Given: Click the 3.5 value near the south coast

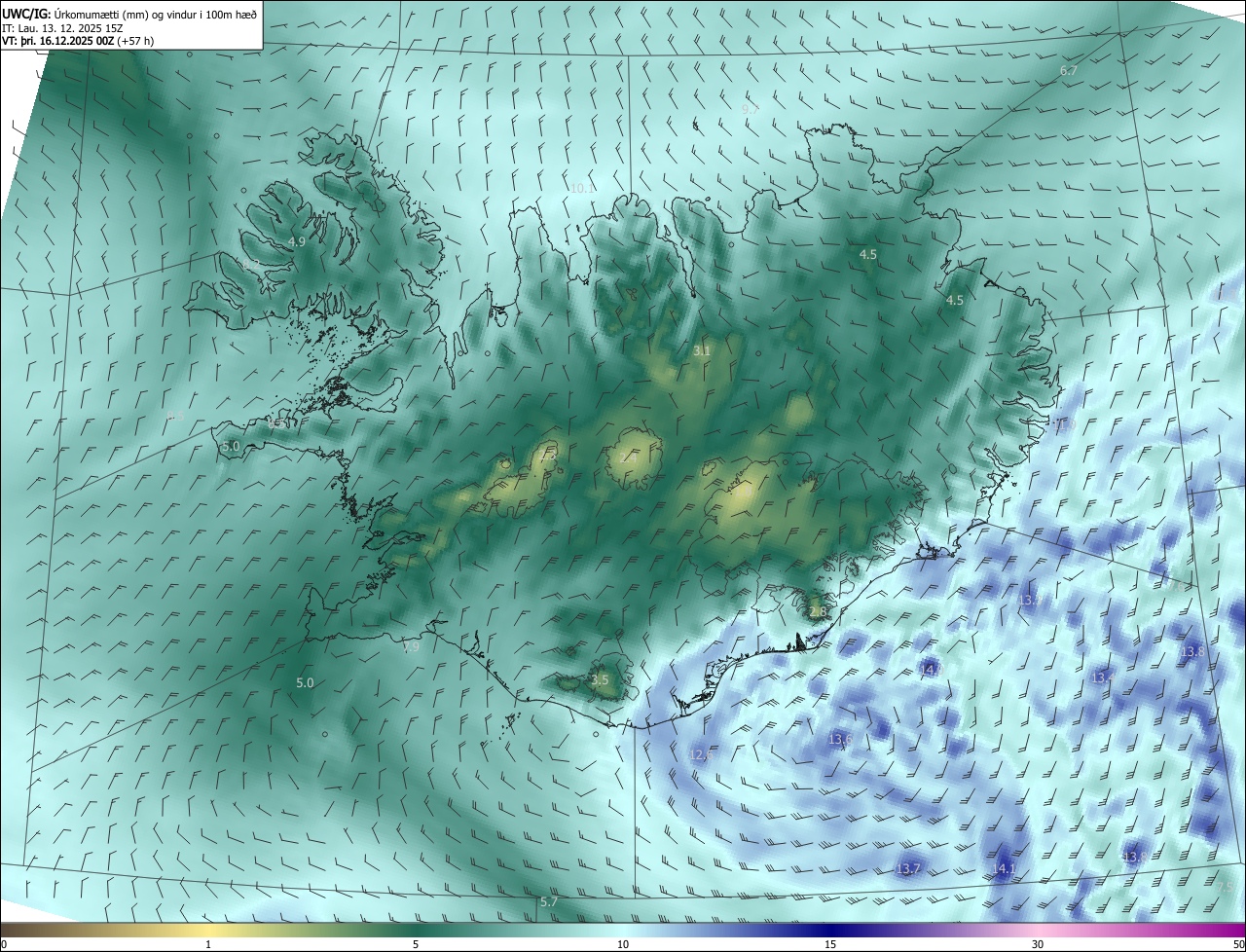Looking at the screenshot, I should pos(600,679).
